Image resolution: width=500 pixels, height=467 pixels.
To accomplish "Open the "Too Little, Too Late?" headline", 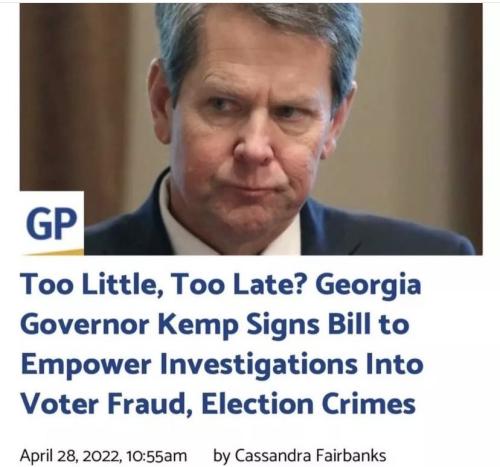I will tap(222, 343).
